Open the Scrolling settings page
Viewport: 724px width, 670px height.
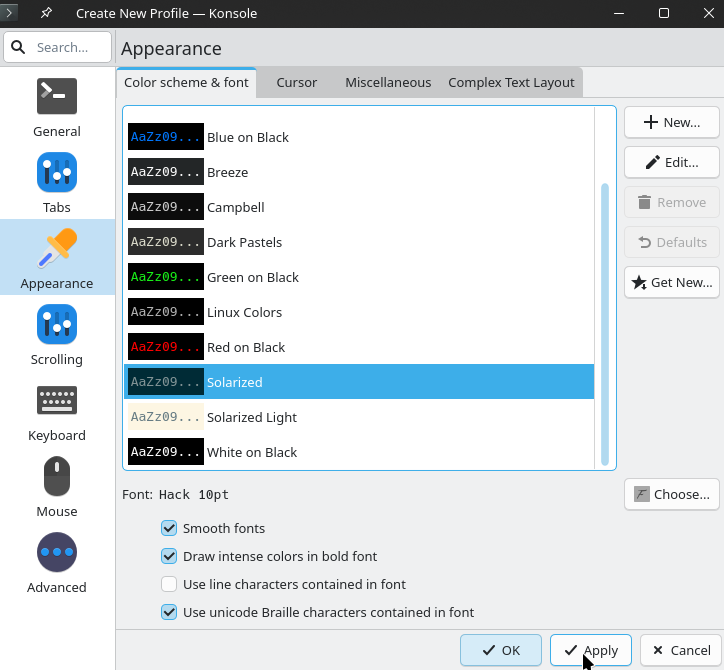coord(57,335)
